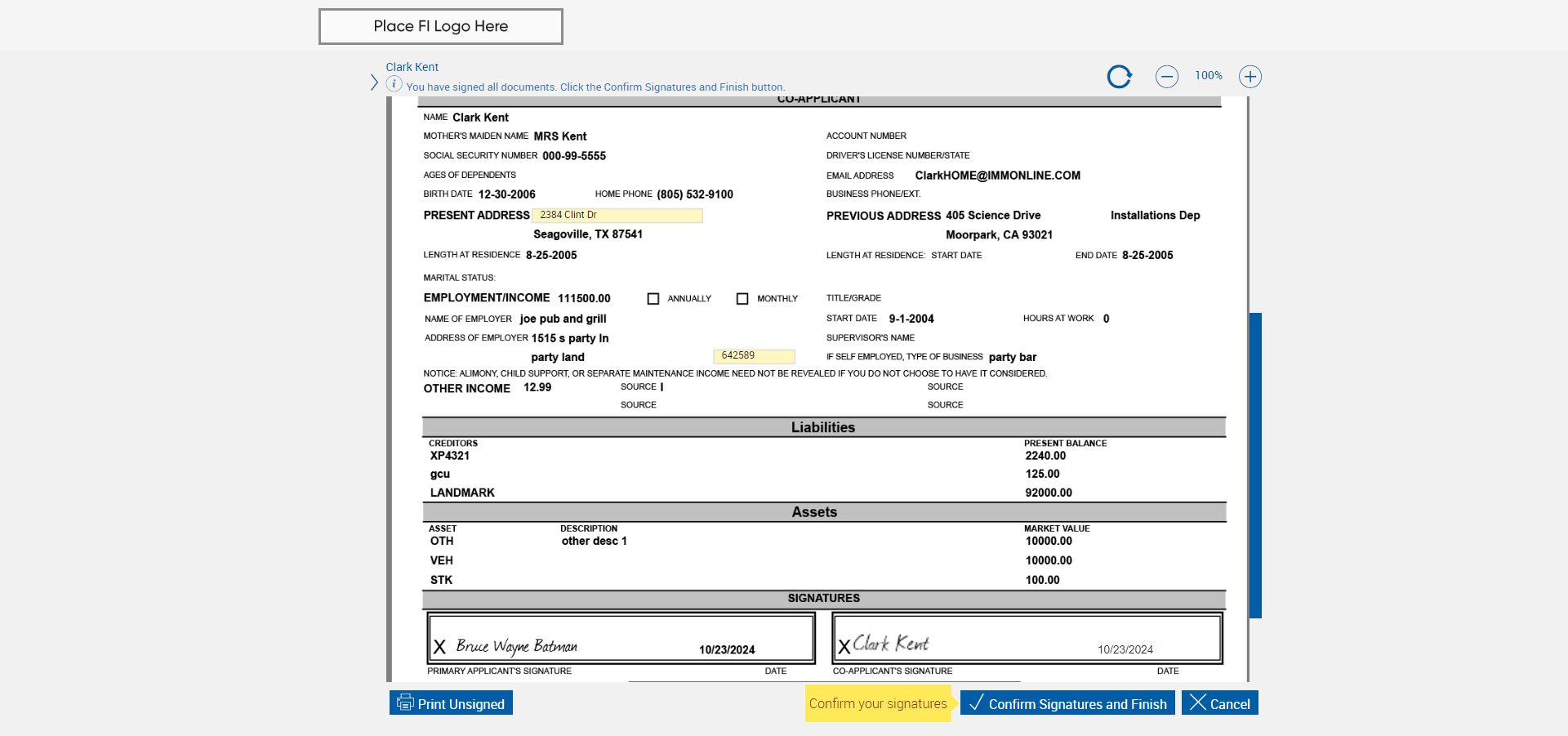This screenshot has width=1568, height=736.
Task: Click other income value 12.99
Action: (x=537, y=388)
